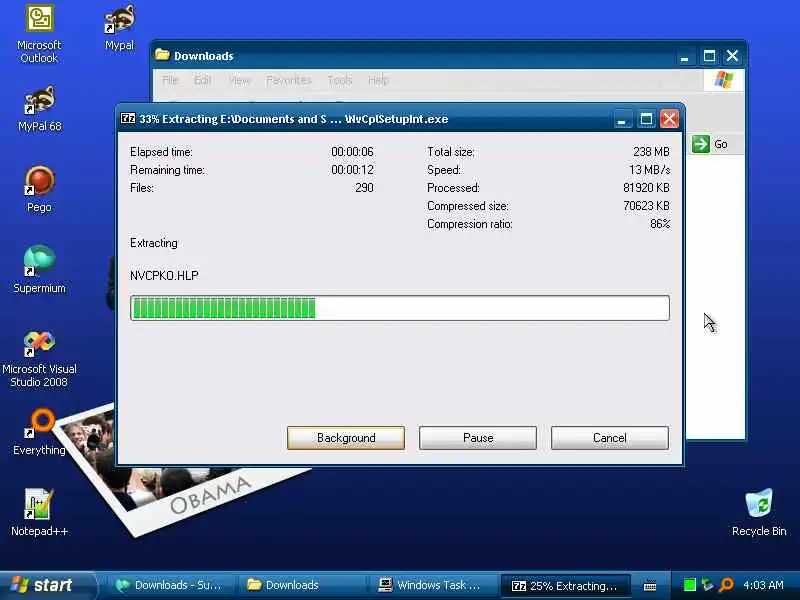
Task: Click the 7z icon in extraction dialog title
Action: point(128,118)
